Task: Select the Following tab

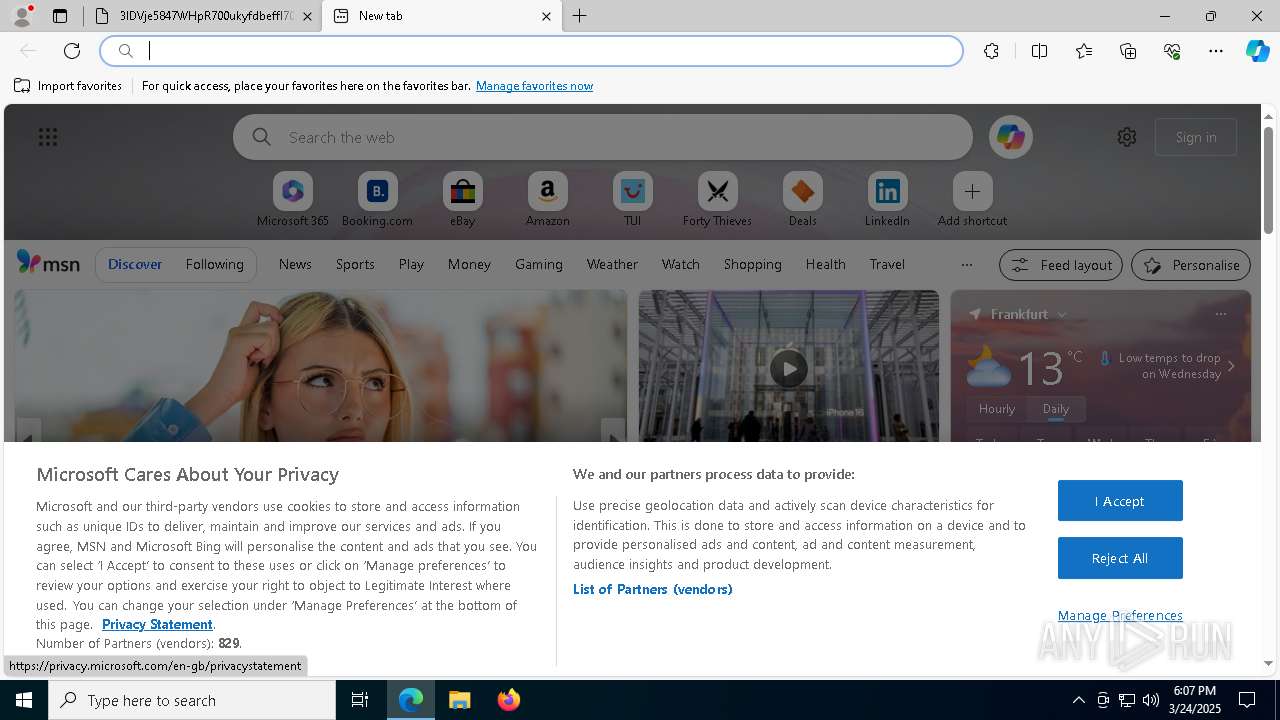Action: pos(214,264)
